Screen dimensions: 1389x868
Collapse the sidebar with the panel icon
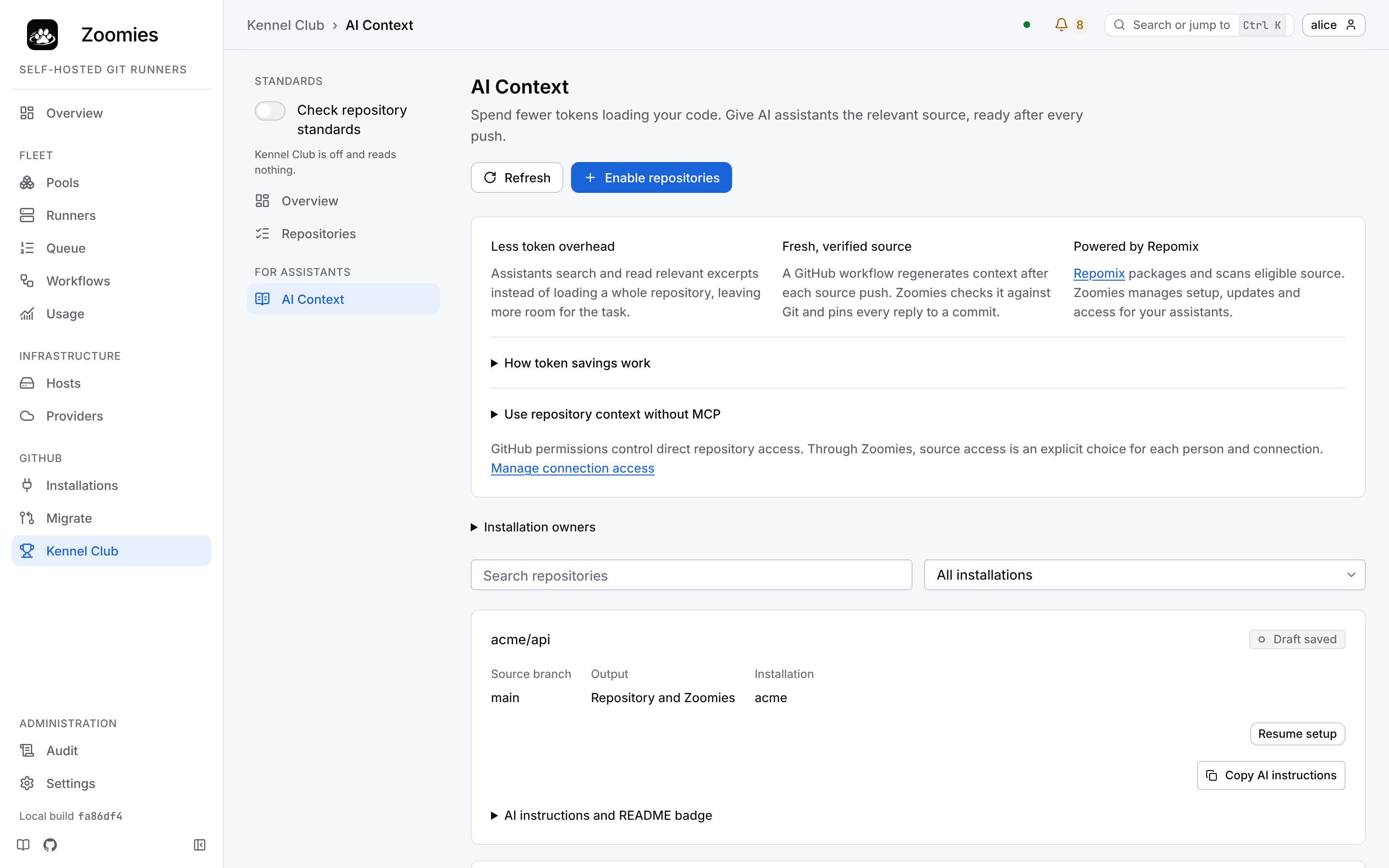(x=200, y=844)
